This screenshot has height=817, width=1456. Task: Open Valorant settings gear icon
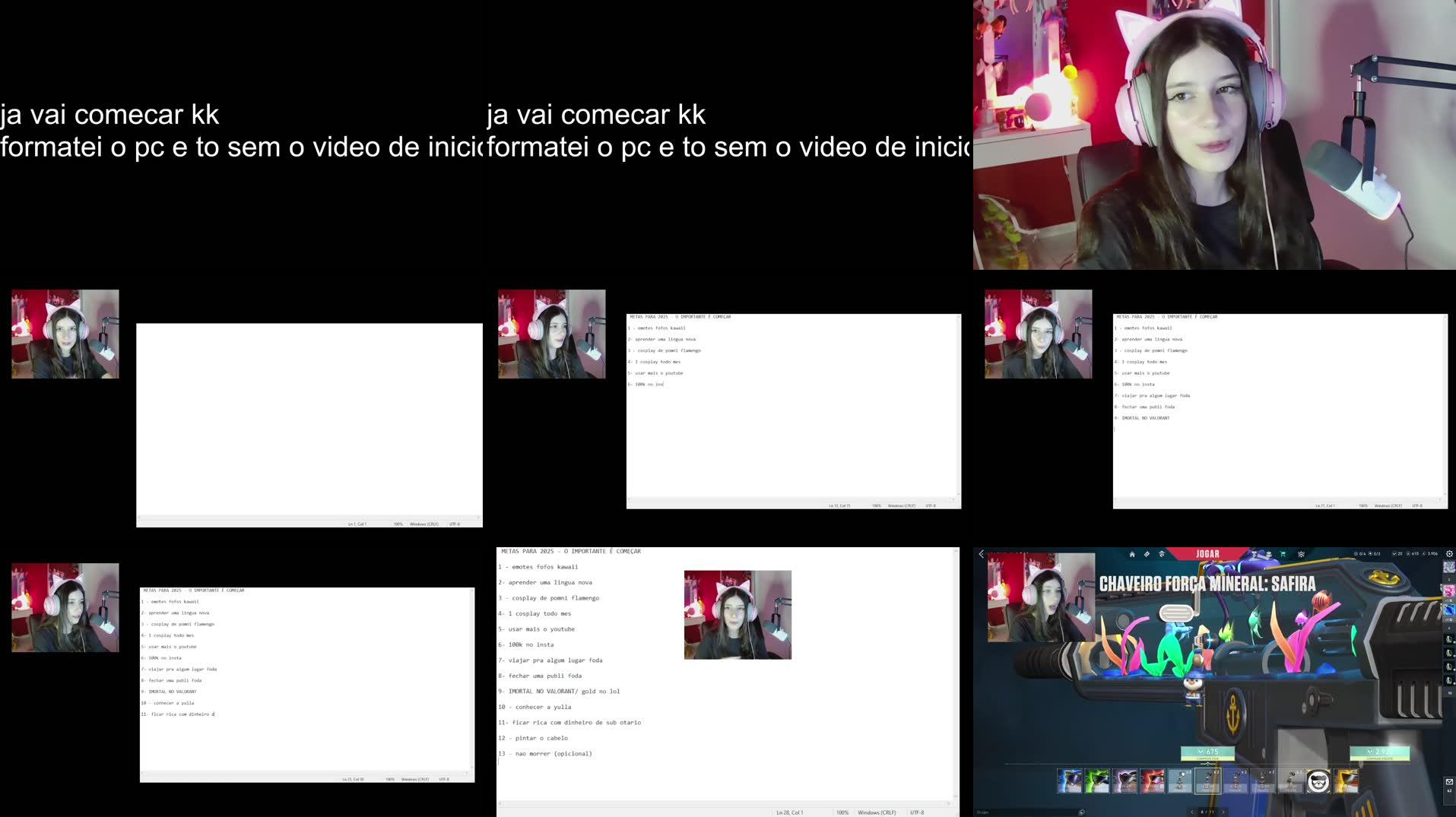tap(1449, 553)
